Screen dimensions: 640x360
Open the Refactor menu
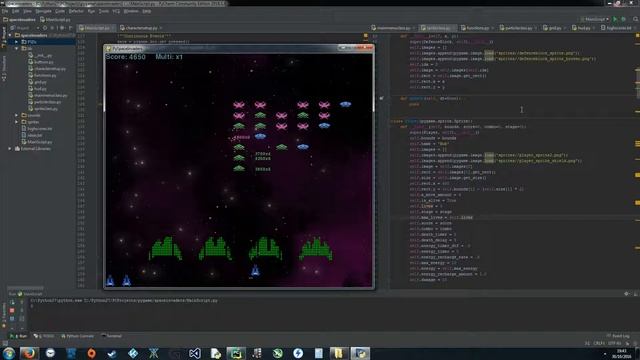tap(76, 11)
